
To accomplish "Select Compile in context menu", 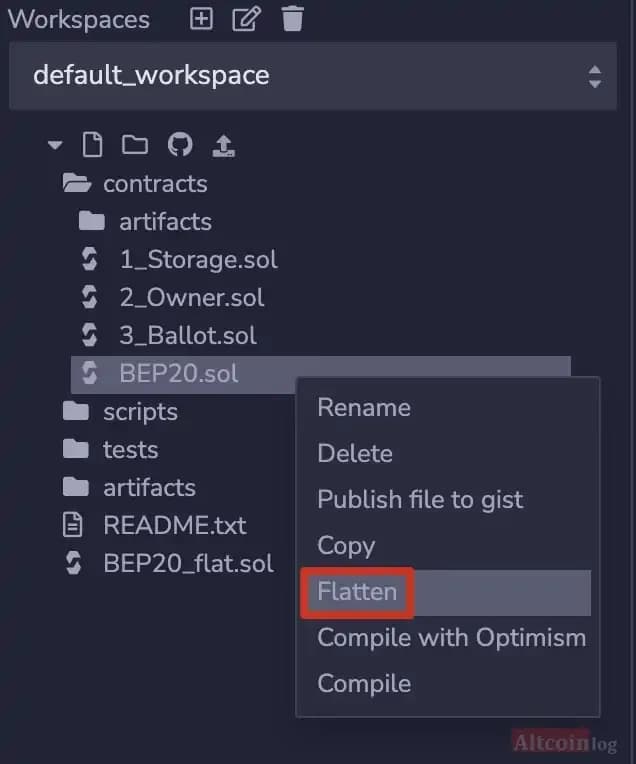I will (364, 684).
